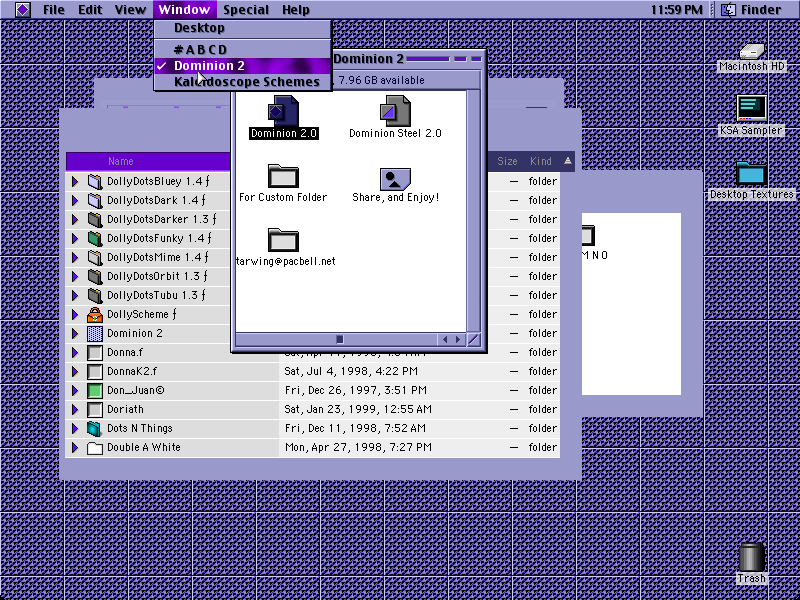Open the For Custom Folder icon
This screenshot has height=600, width=800.
click(283, 176)
